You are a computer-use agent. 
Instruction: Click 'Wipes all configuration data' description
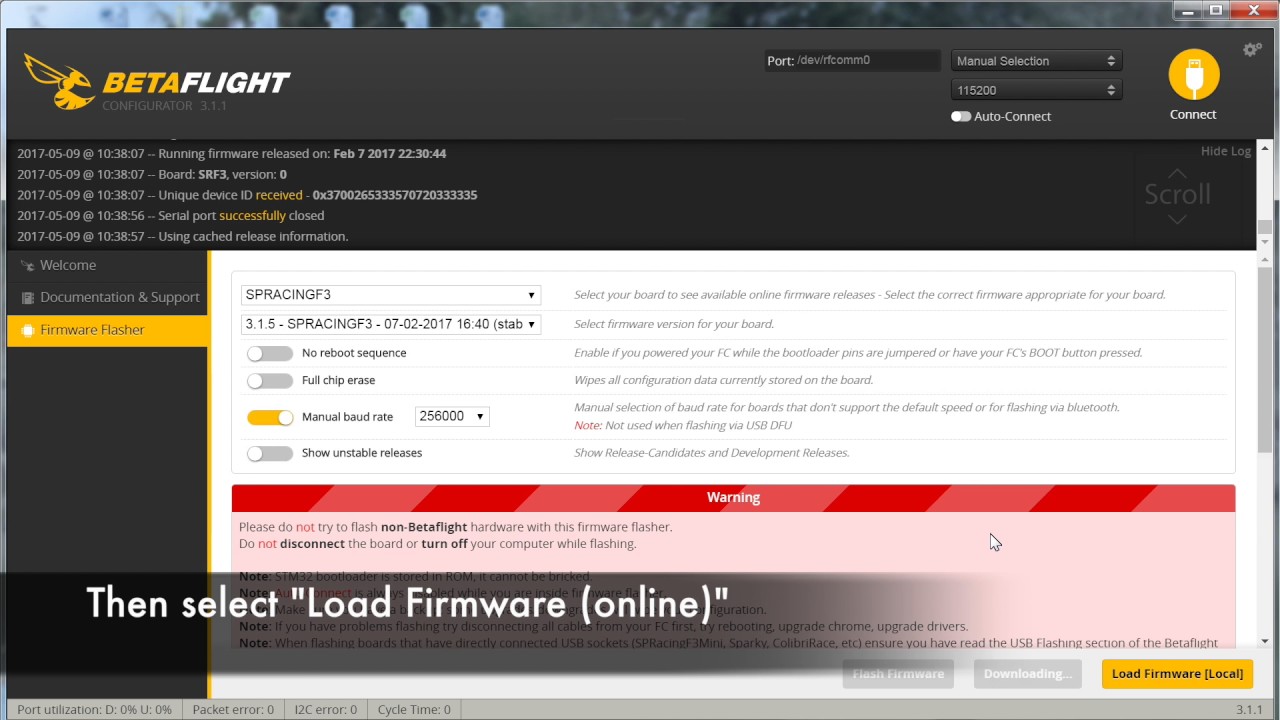[x=723, y=380]
